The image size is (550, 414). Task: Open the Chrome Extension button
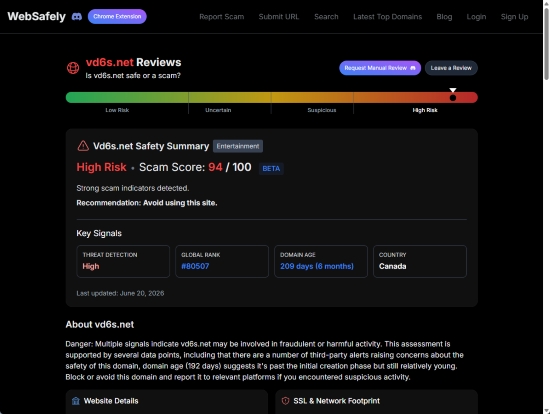[x=117, y=16]
